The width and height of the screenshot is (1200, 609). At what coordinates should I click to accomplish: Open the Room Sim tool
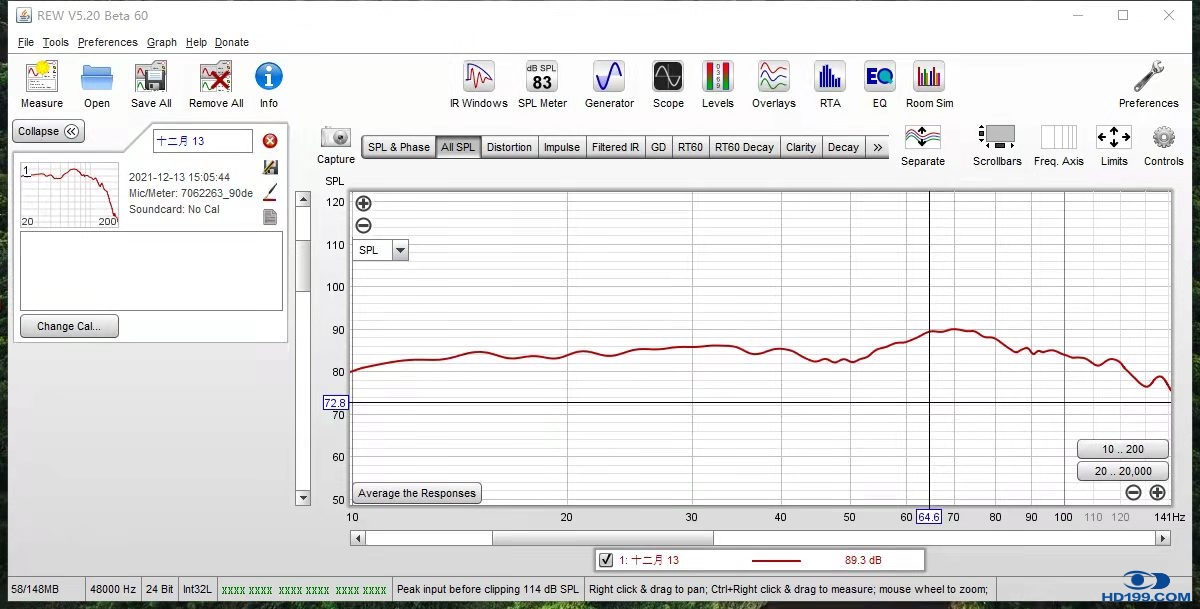click(x=929, y=78)
